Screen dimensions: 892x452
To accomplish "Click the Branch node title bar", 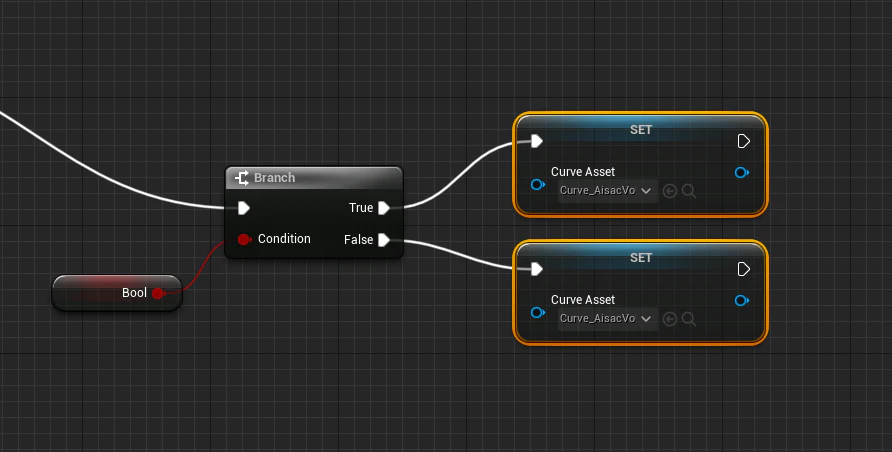I will [314, 178].
